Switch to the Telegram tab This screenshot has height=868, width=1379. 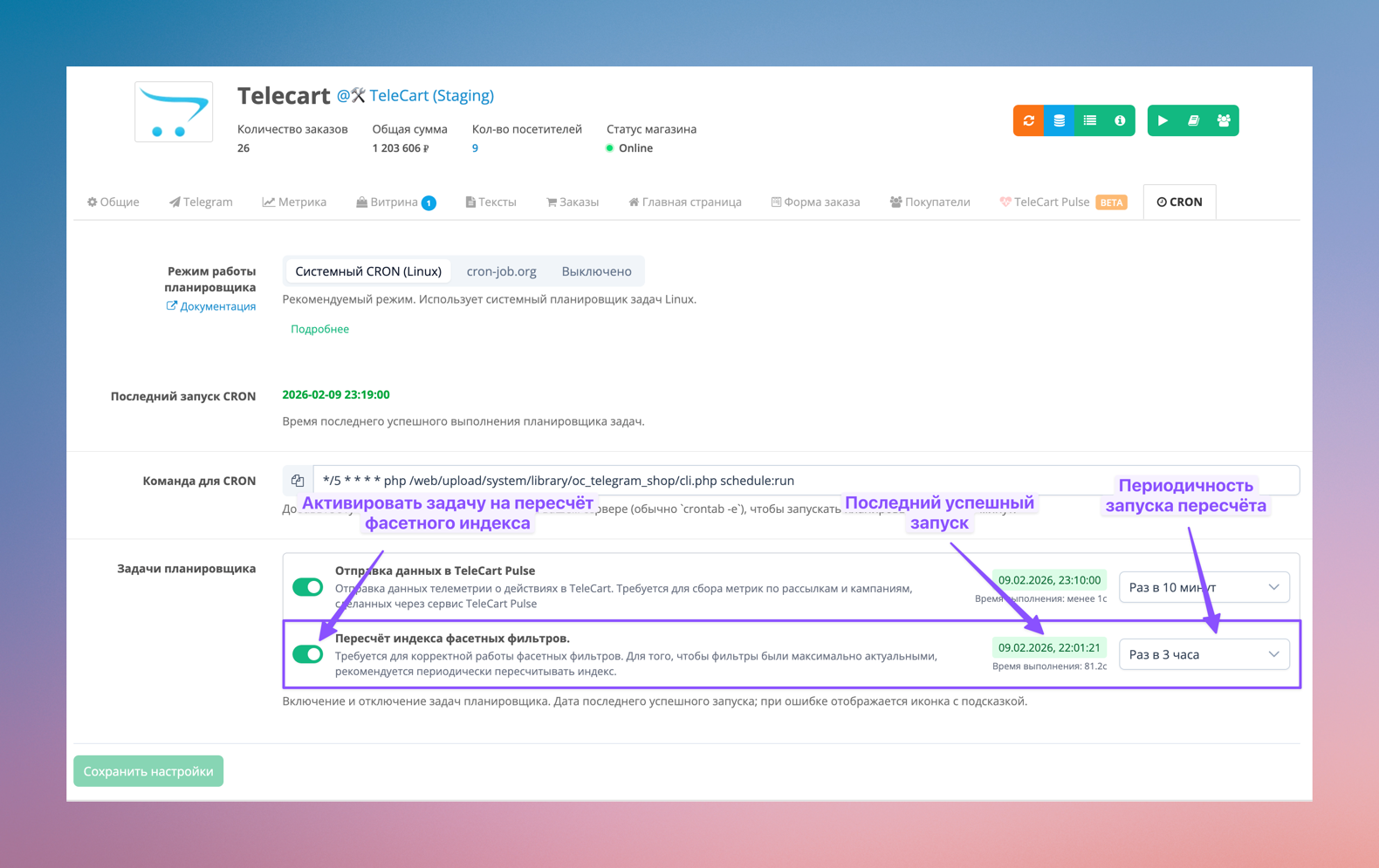pyautogui.click(x=201, y=202)
